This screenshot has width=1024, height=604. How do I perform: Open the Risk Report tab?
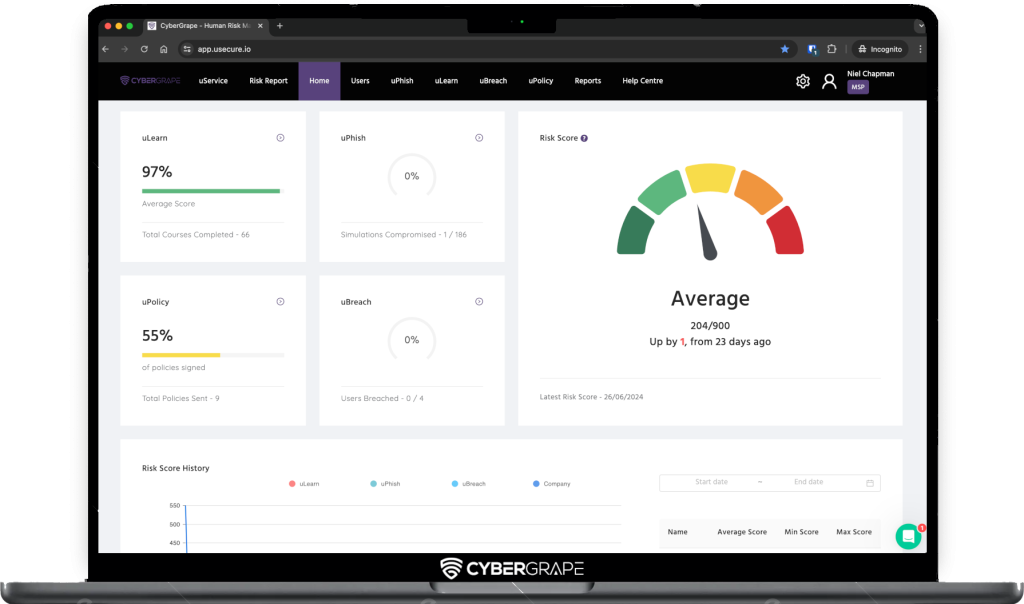point(268,81)
